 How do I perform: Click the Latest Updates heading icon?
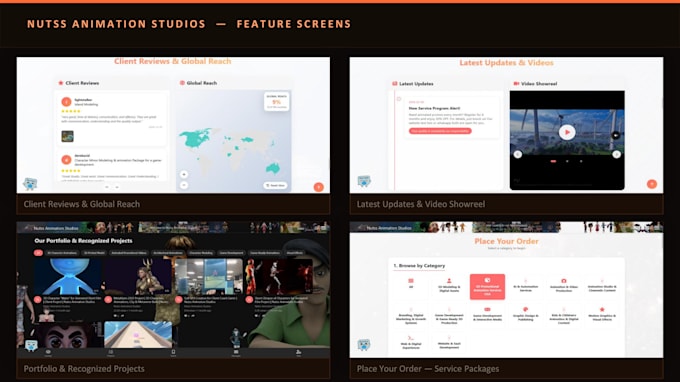tap(395, 84)
